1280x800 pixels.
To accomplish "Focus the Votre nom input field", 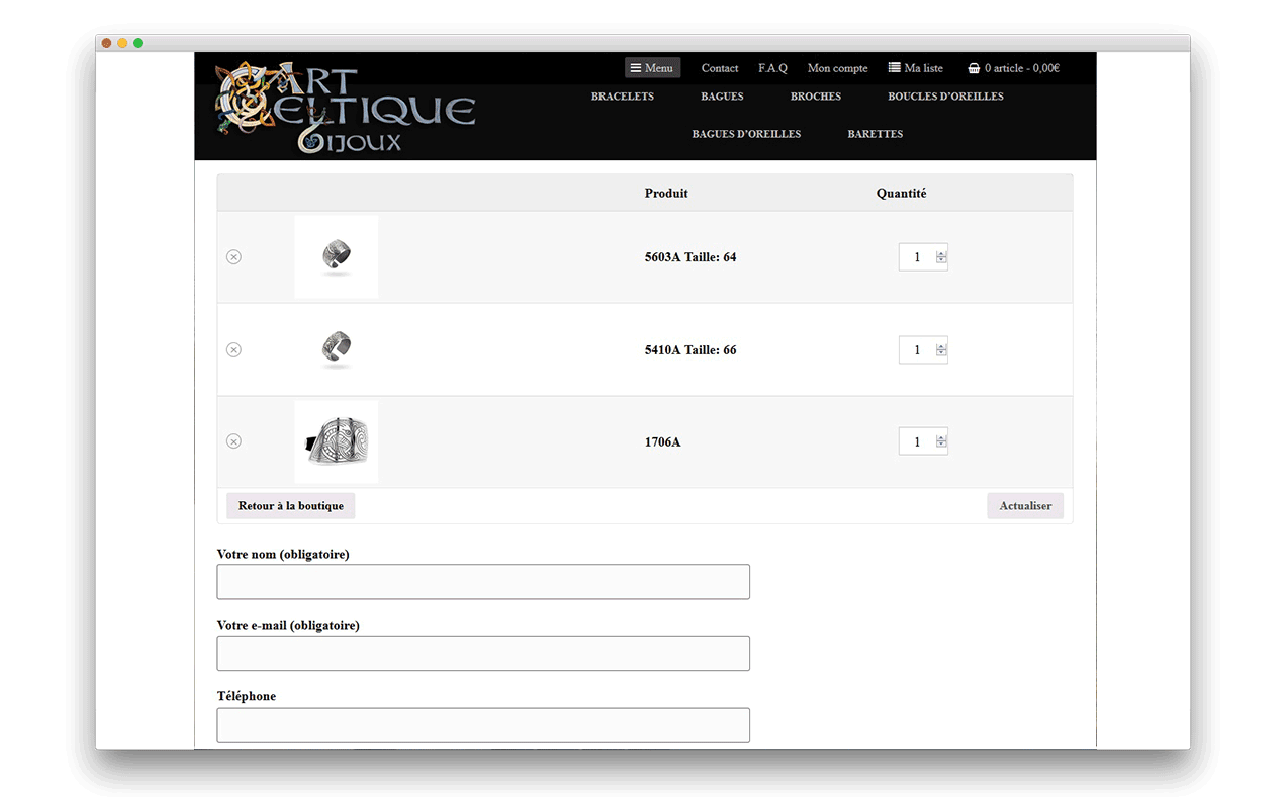I will 483,582.
